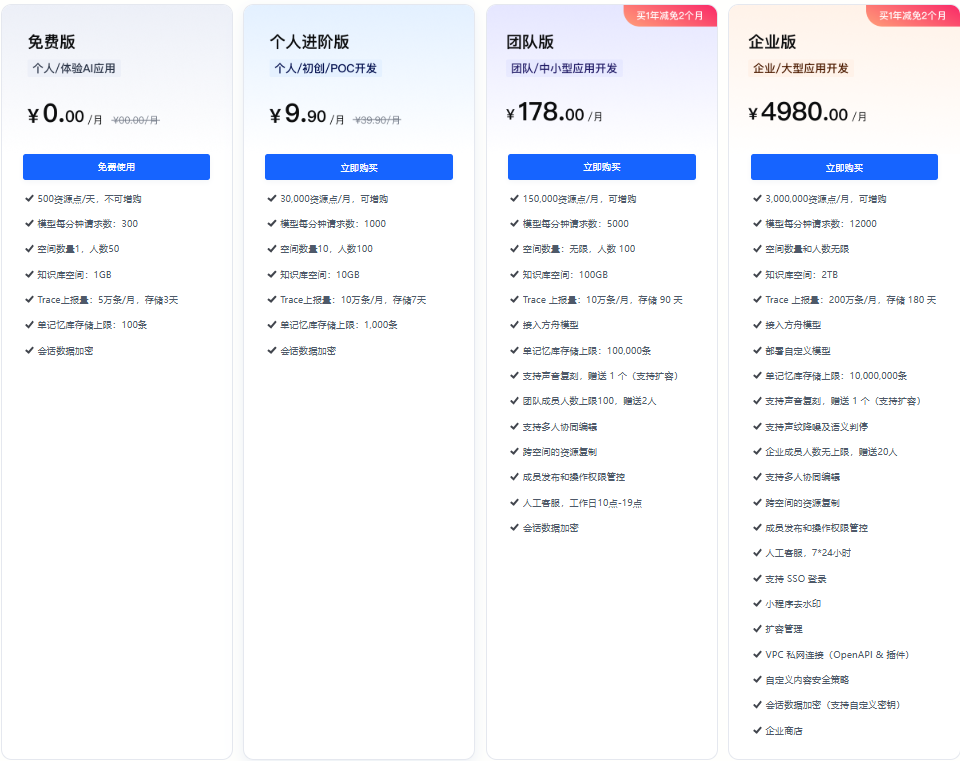This screenshot has width=960, height=761.
Task: Click the checkmark next to 支持 SSO 登录
Action: pos(757,578)
